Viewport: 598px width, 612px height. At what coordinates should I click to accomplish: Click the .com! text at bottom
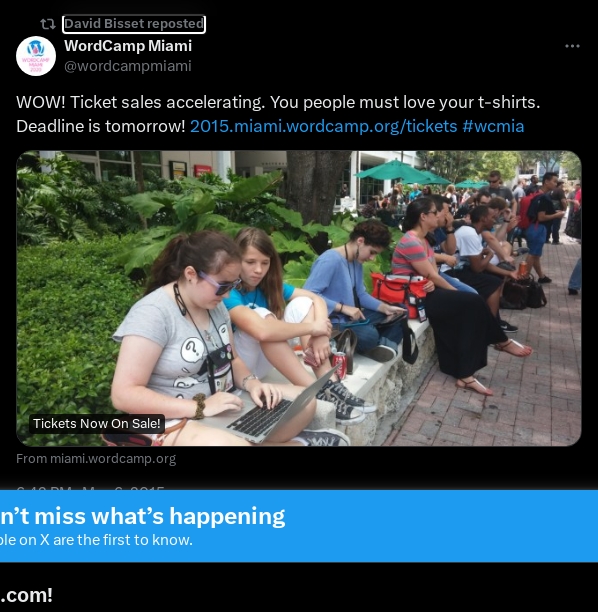(26, 595)
